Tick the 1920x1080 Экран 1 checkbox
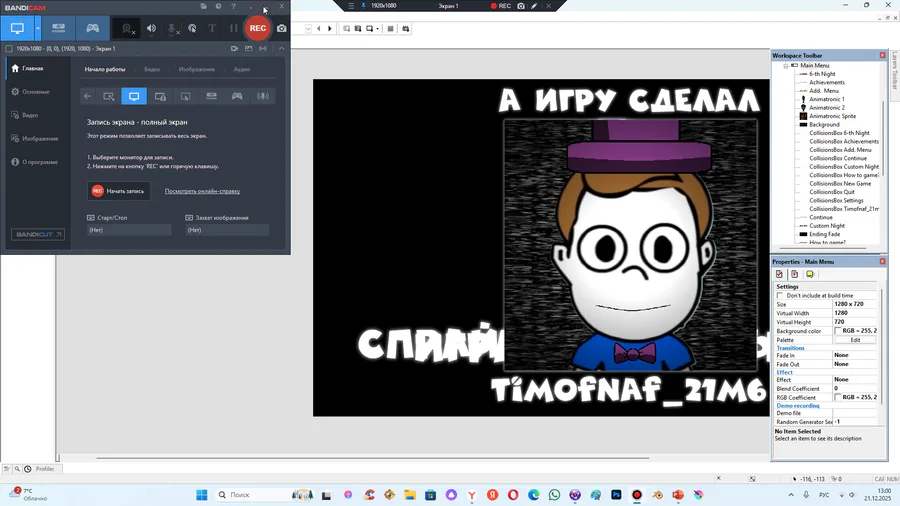The height and width of the screenshot is (506, 900). click(x=9, y=49)
